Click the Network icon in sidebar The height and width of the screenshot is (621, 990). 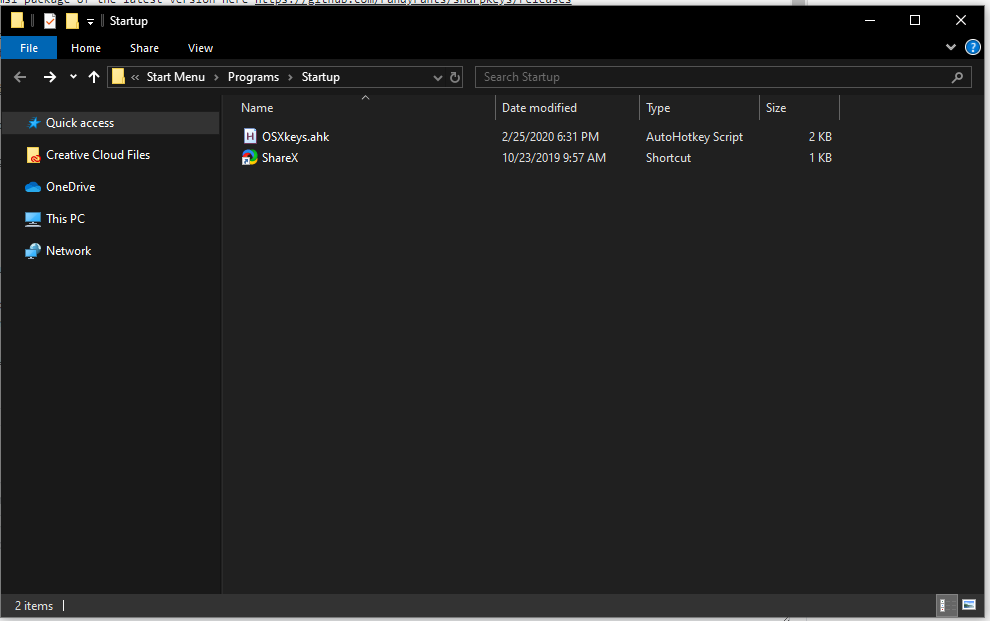point(33,251)
